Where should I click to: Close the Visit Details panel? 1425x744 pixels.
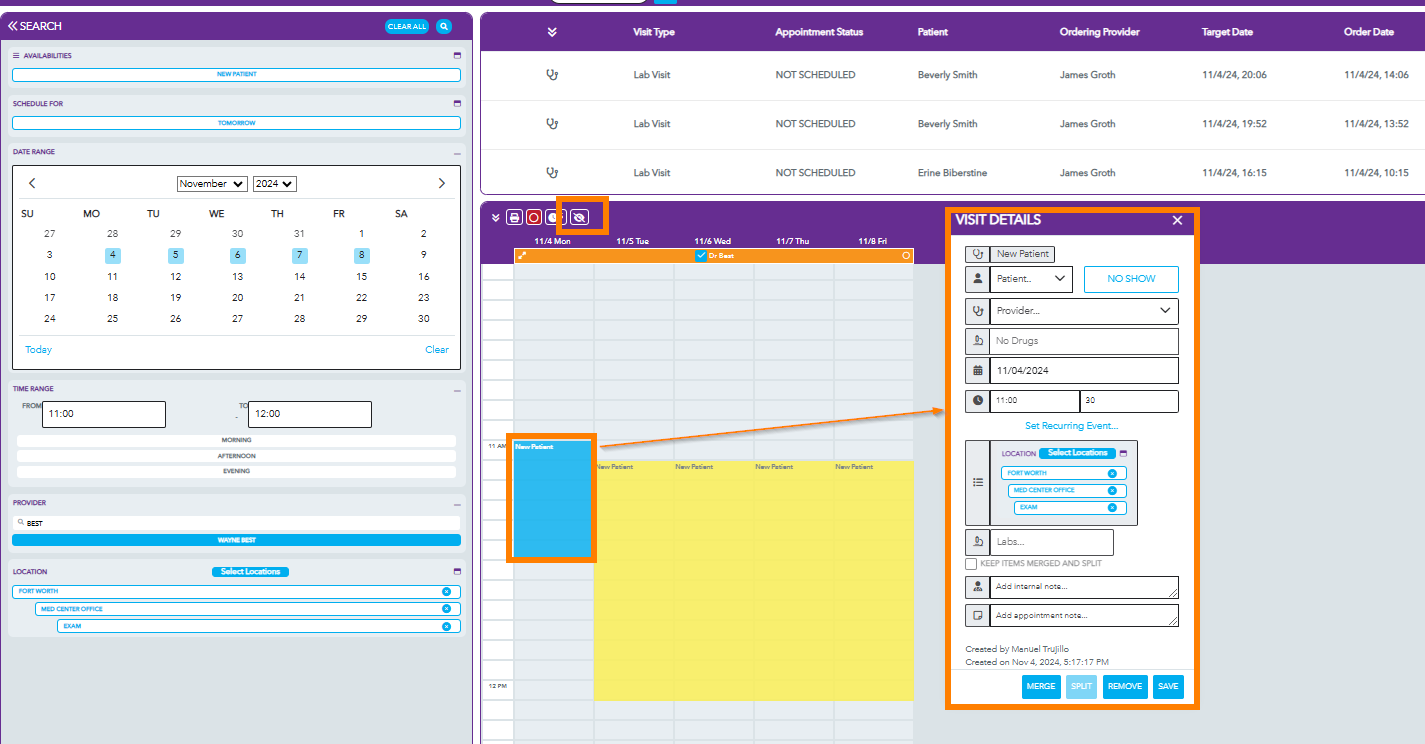point(1177,221)
